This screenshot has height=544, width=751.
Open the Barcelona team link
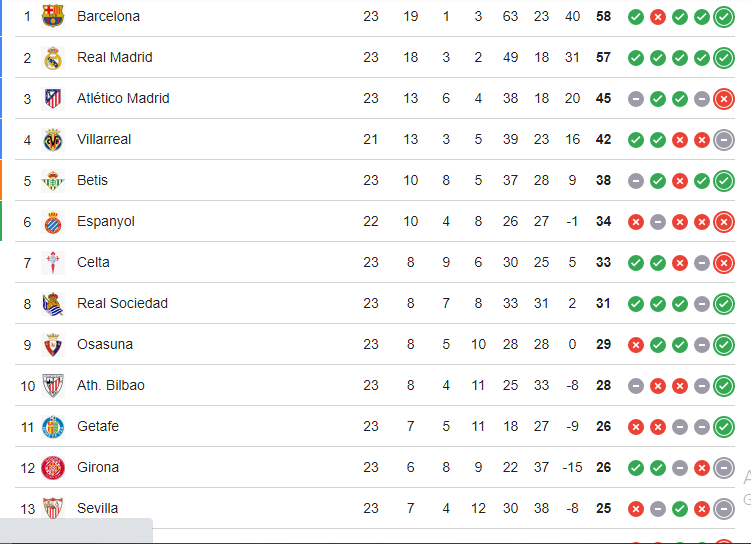[x=108, y=16]
